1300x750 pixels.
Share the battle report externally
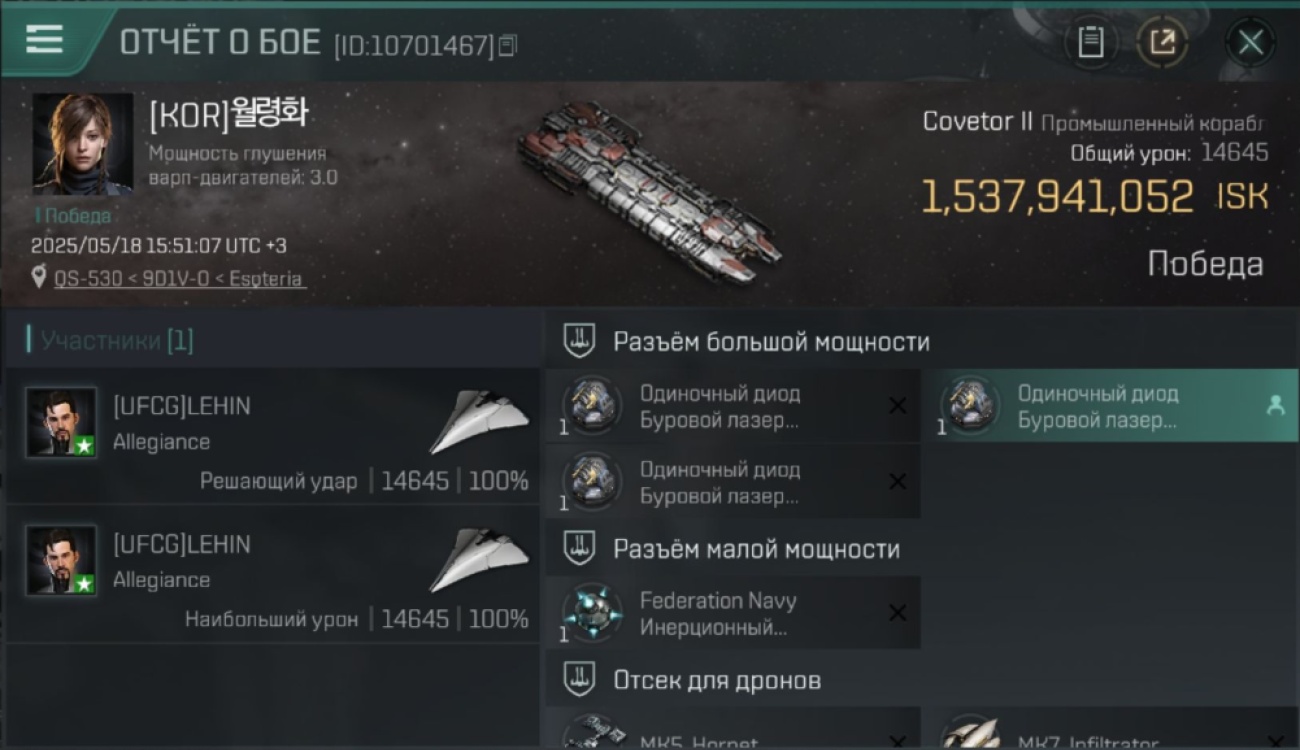(x=1162, y=42)
